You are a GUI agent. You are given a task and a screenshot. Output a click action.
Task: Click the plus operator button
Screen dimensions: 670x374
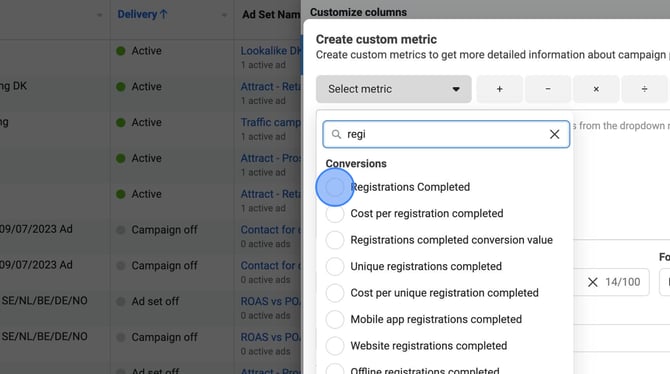point(499,89)
